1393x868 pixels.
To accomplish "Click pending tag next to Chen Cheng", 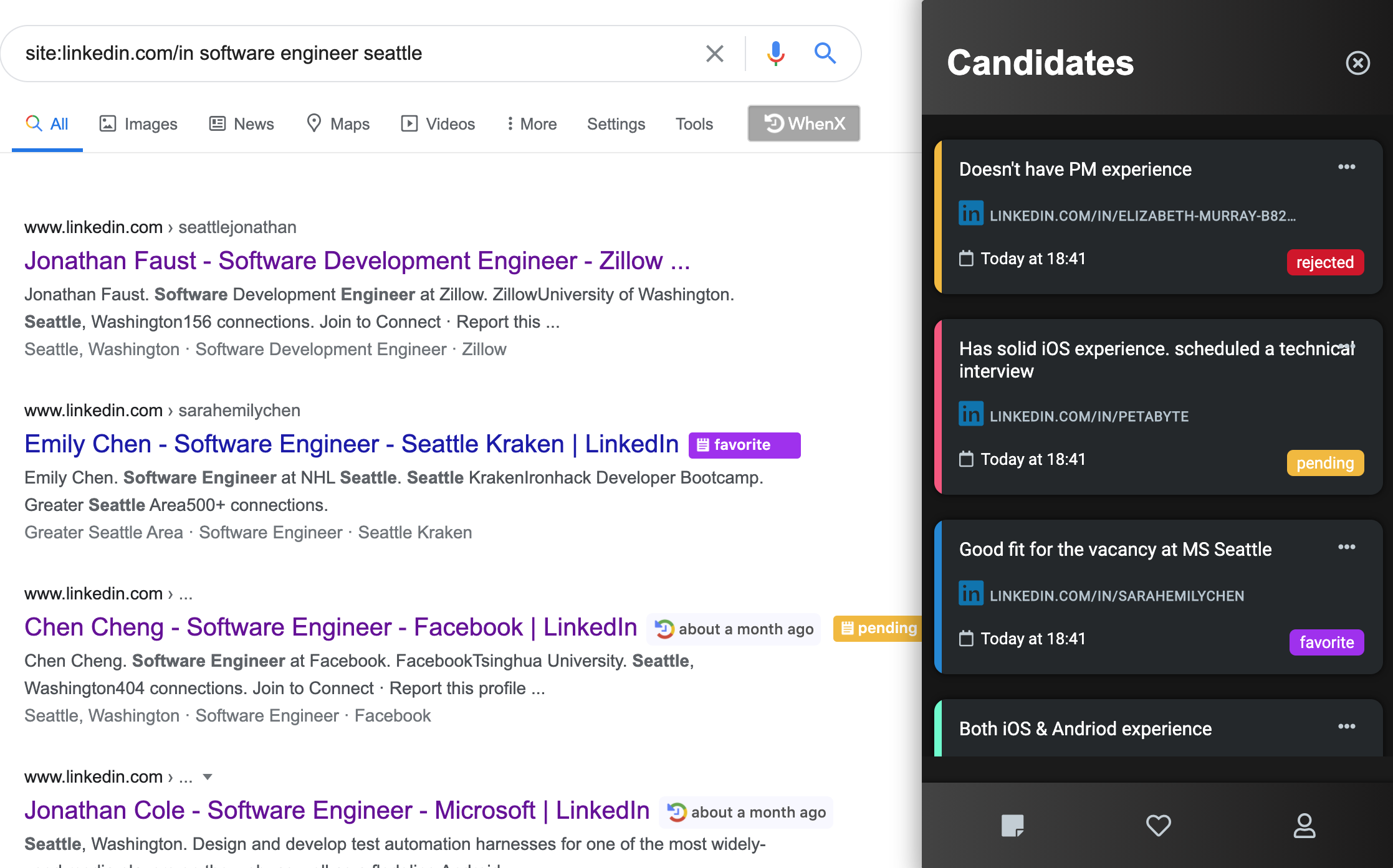I will (878, 628).
